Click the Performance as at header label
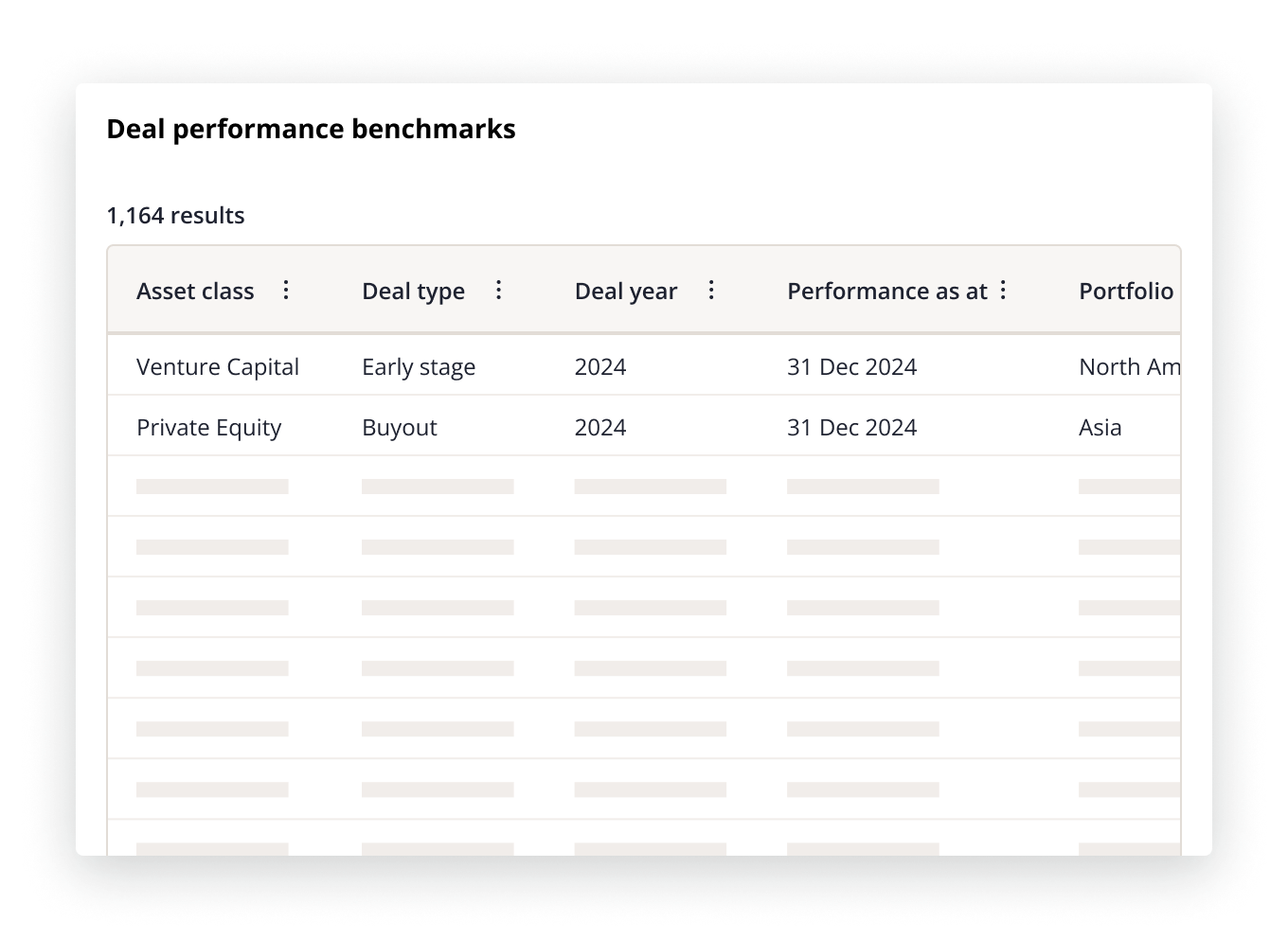Viewport: 1288px width, 939px height. (x=886, y=292)
